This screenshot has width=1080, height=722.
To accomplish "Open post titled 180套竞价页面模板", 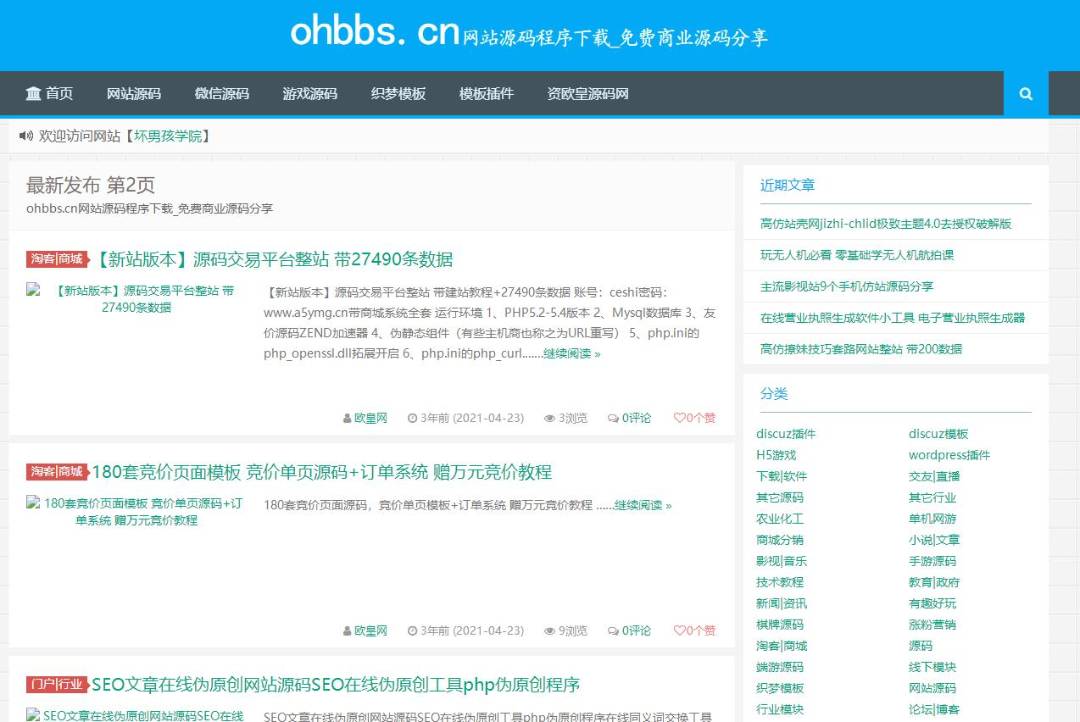I will coord(321,472).
